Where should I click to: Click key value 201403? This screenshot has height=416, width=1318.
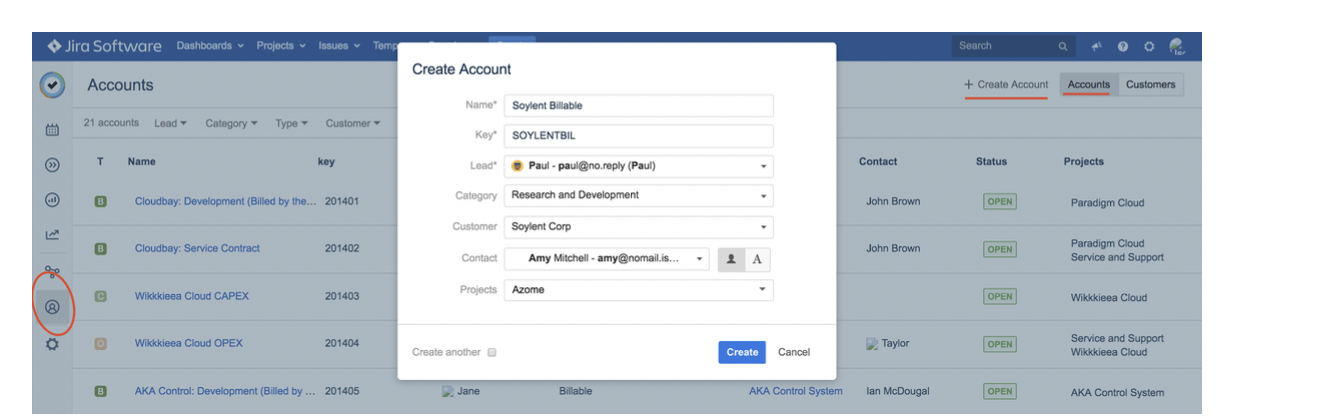point(342,296)
